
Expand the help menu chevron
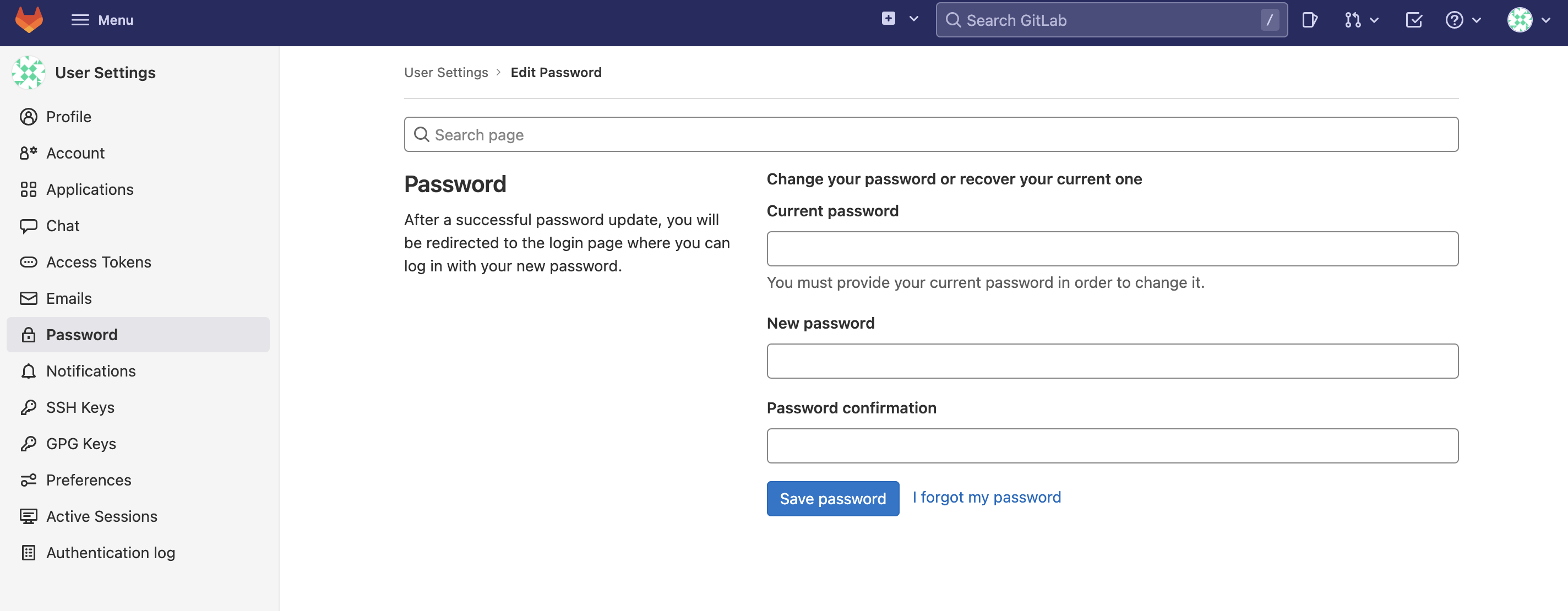coord(1476,20)
